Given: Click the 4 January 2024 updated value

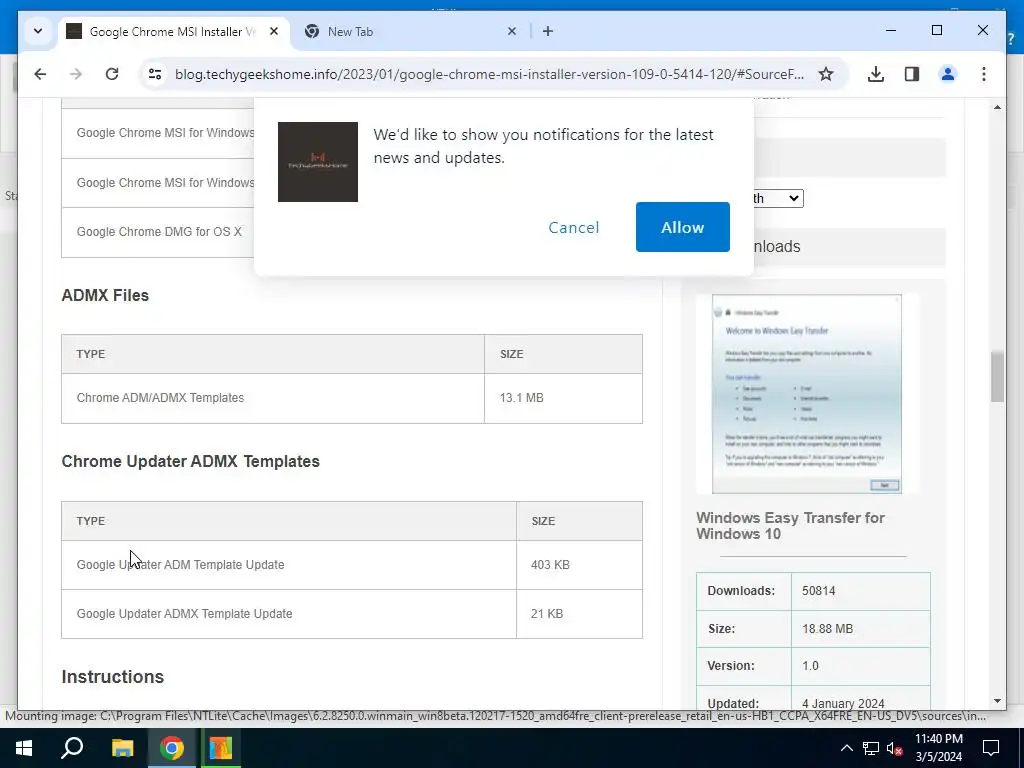Looking at the screenshot, I should coord(843,704).
